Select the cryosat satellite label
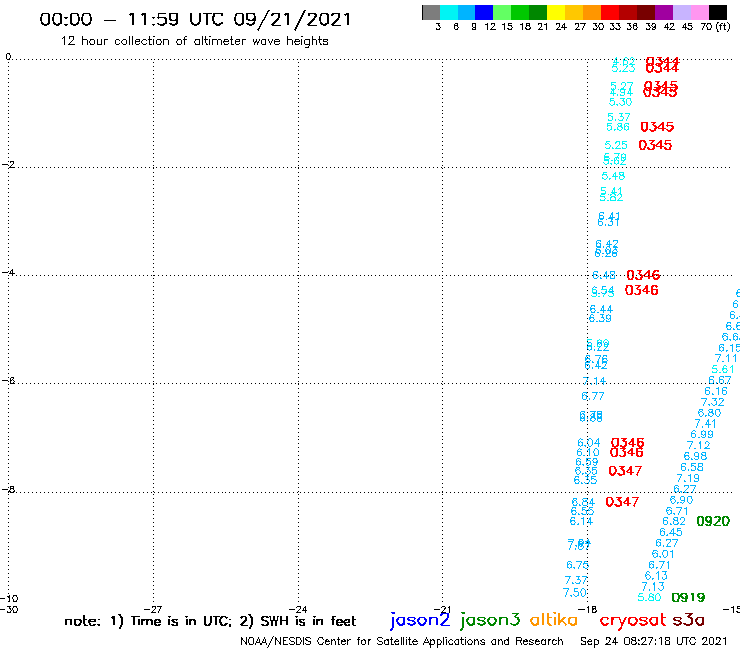 (x=633, y=620)
